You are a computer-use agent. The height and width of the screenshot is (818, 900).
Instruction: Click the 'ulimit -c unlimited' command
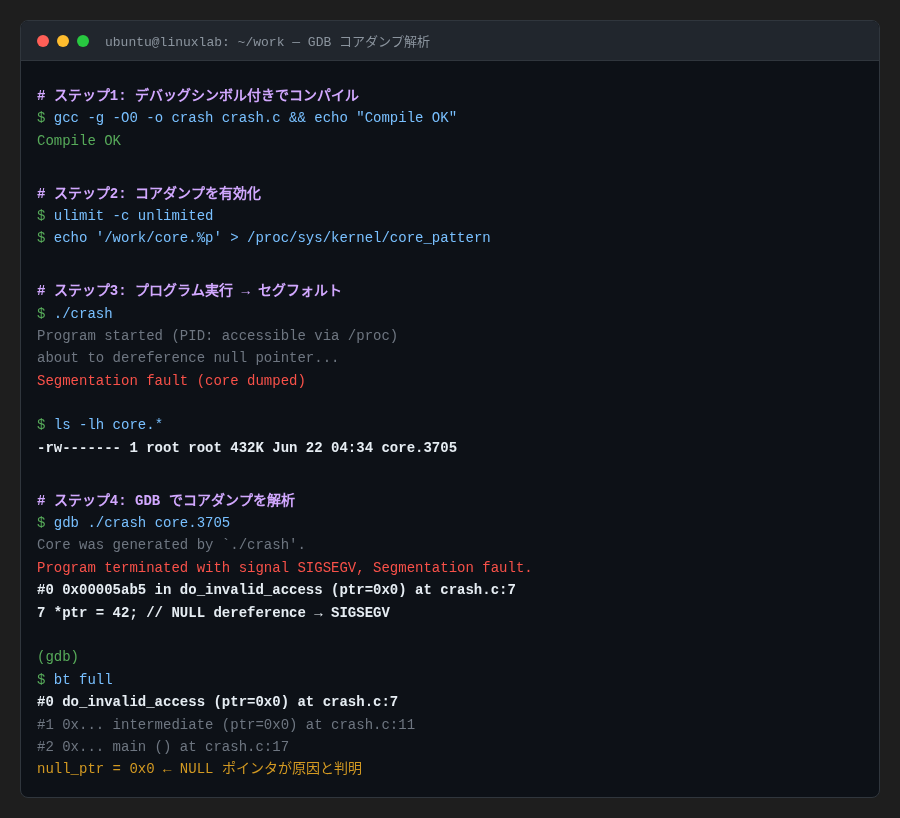(x=125, y=216)
